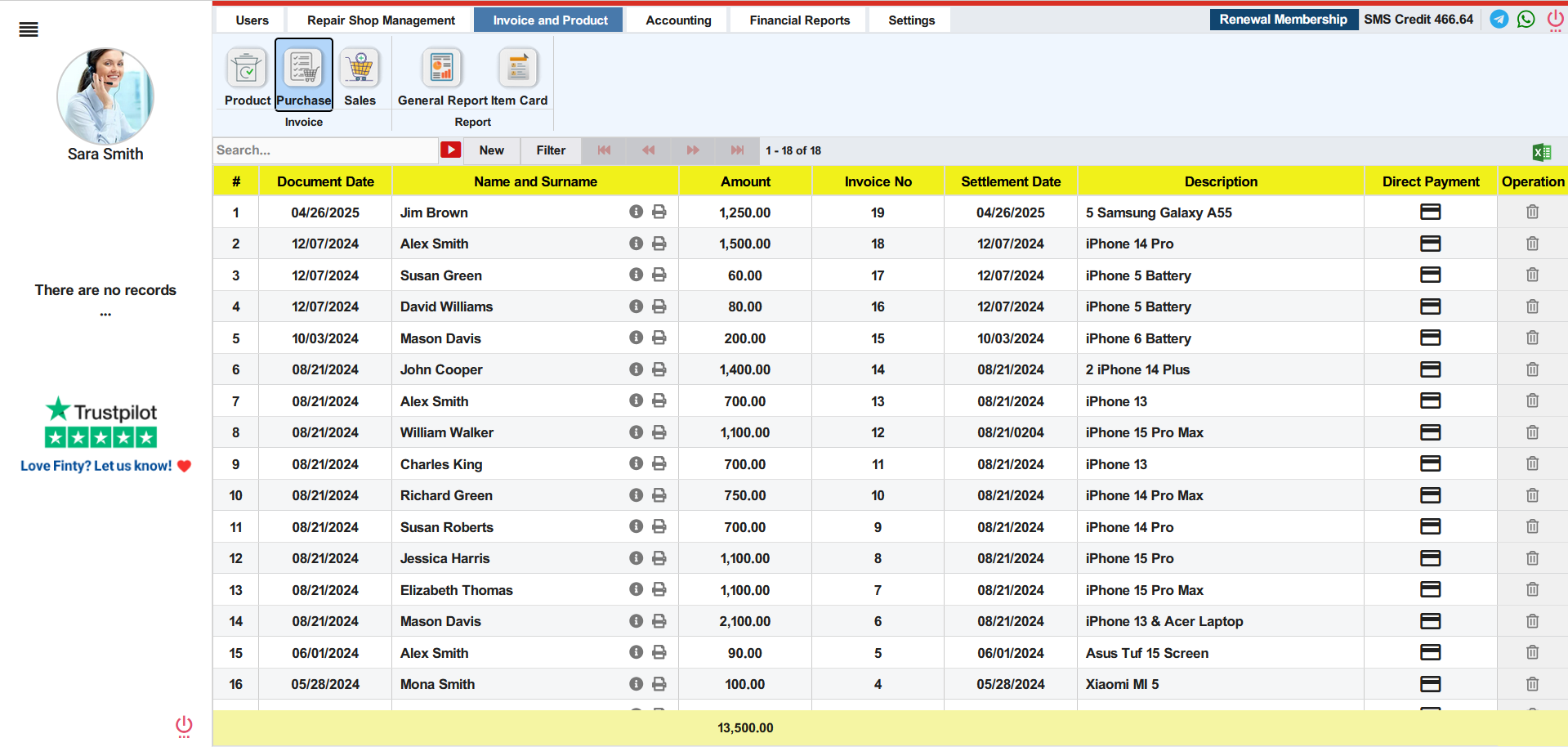This screenshot has width=1568, height=747.
Task: Sort by Settlement Date column header
Action: [x=1011, y=181]
